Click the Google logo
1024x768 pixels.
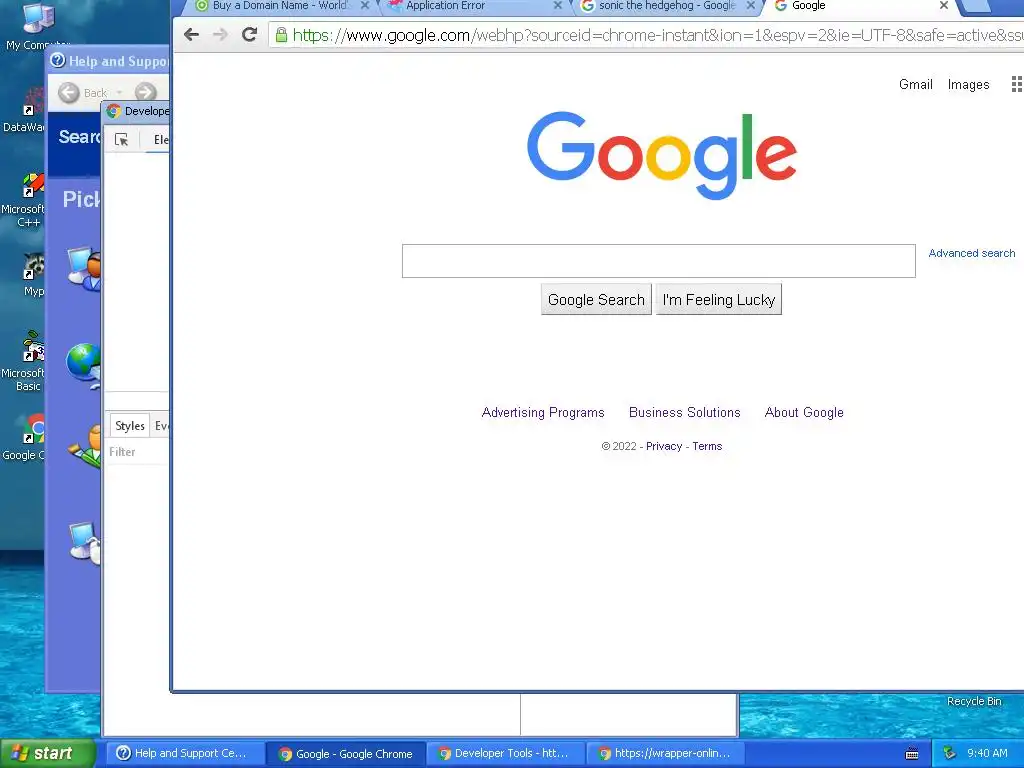(x=662, y=155)
